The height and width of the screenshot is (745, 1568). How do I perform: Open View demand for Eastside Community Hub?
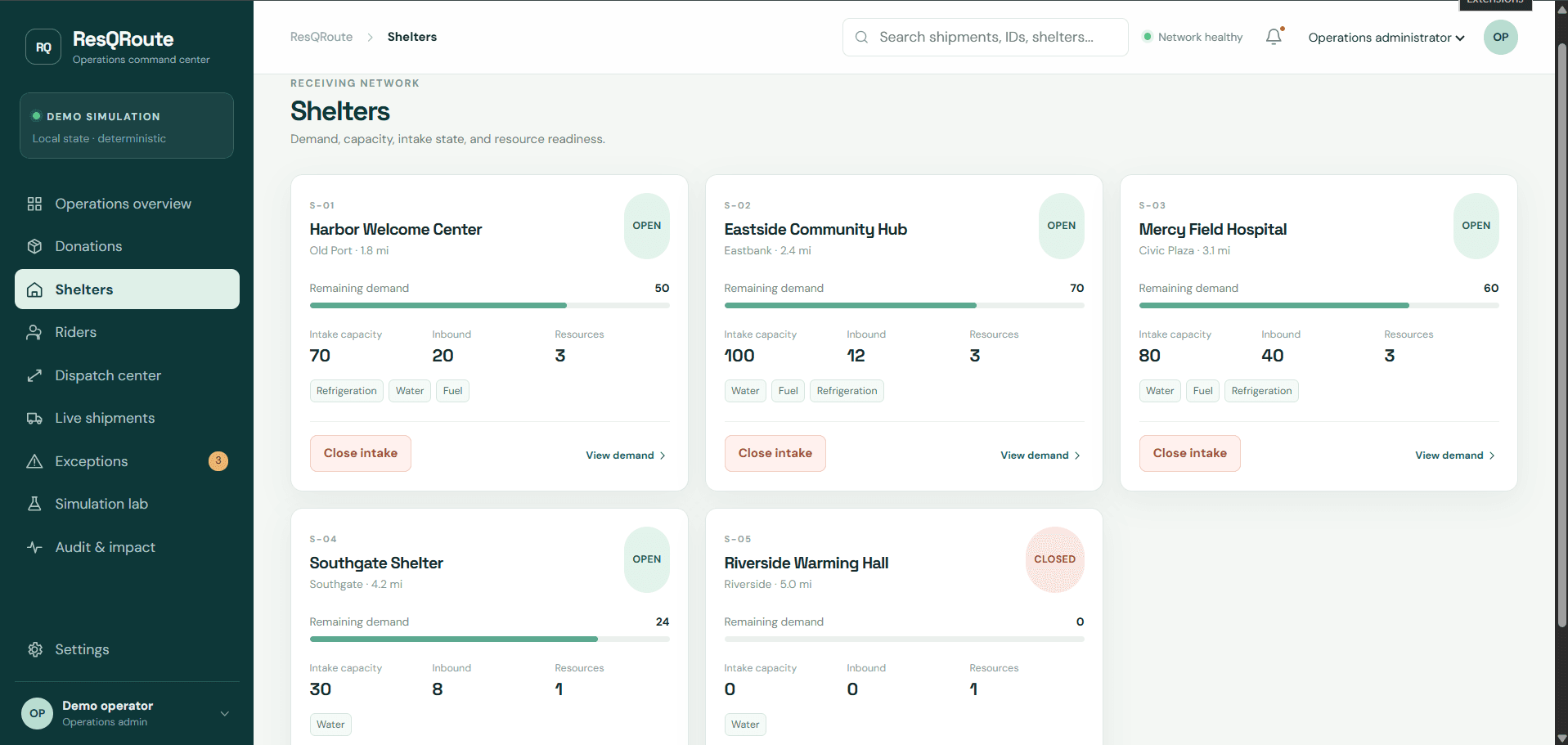tap(1040, 456)
